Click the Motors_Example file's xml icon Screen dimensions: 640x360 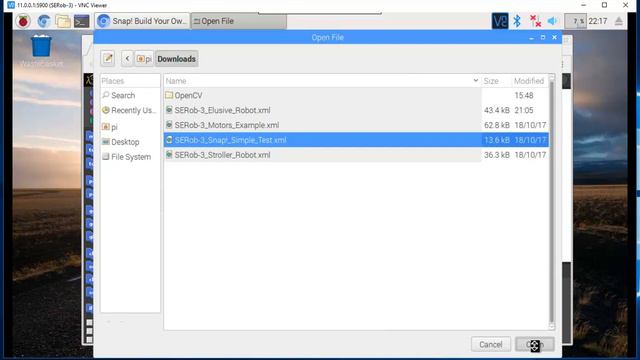coord(169,124)
